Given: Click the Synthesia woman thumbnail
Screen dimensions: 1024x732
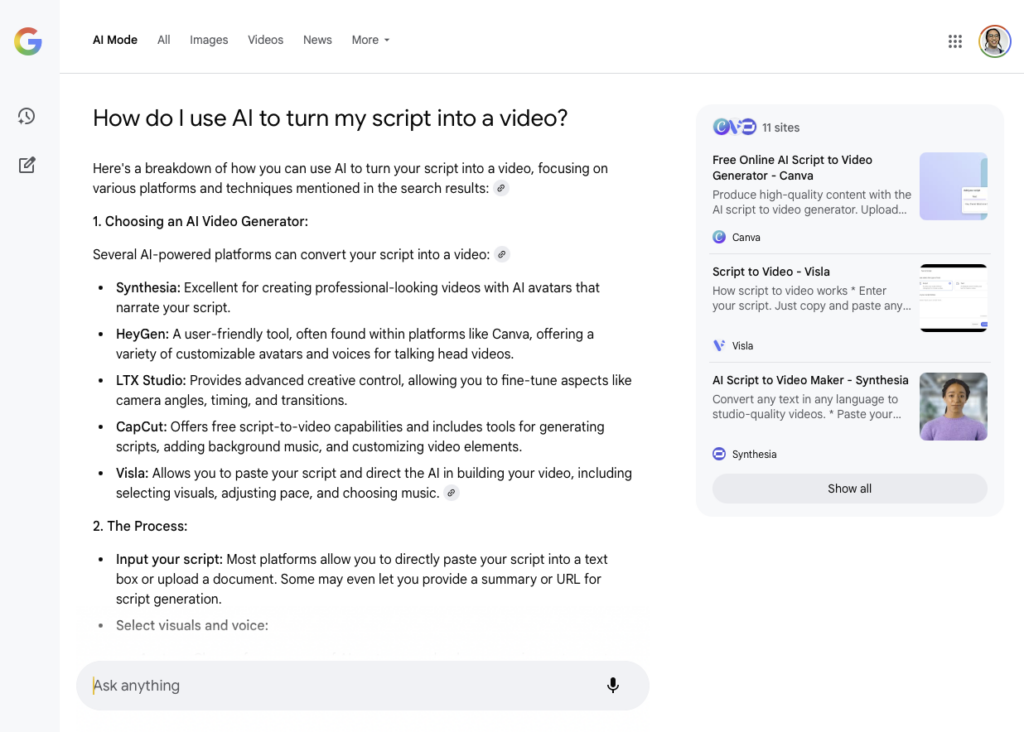Looking at the screenshot, I should pos(953,406).
